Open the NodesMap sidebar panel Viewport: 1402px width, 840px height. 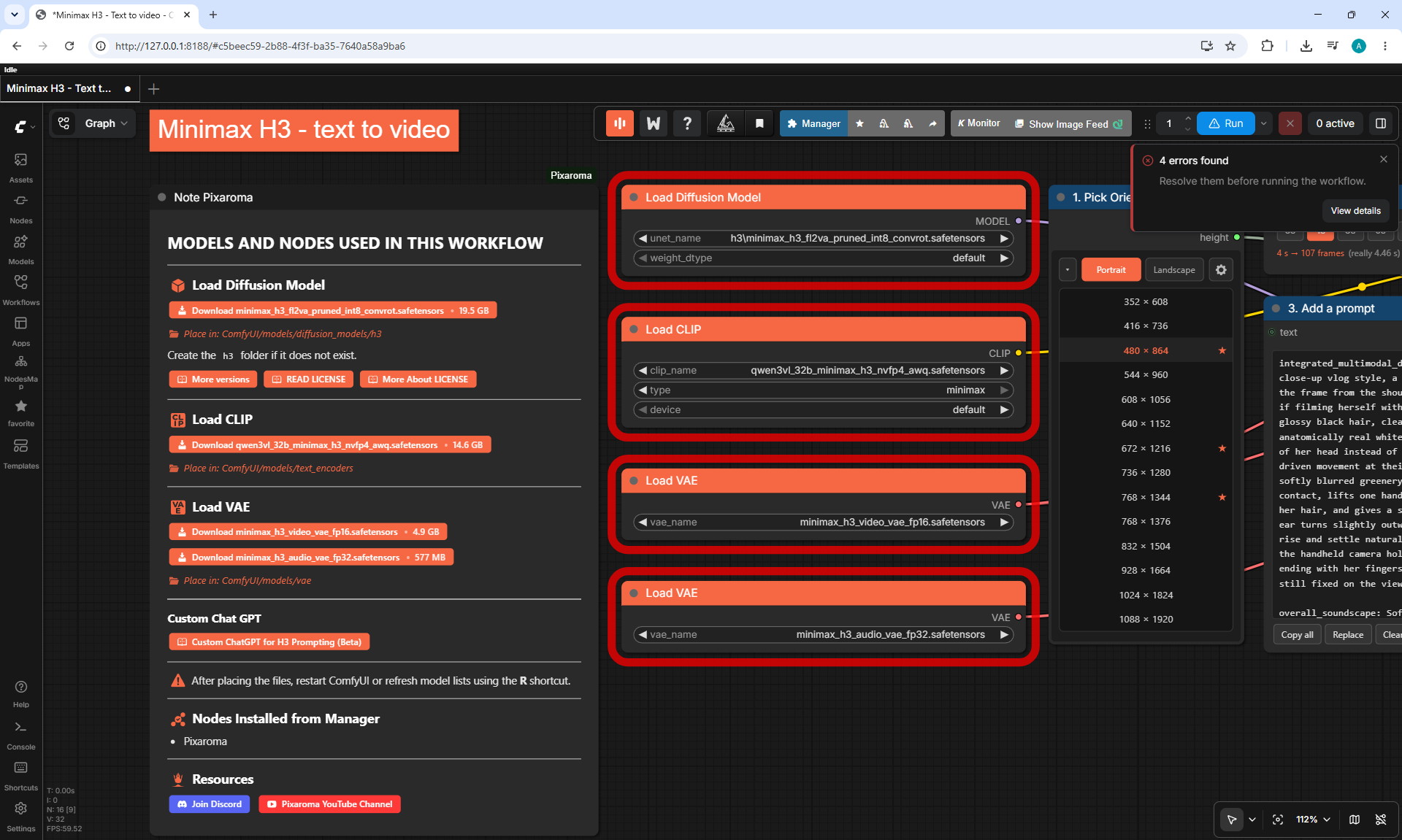pos(21,371)
